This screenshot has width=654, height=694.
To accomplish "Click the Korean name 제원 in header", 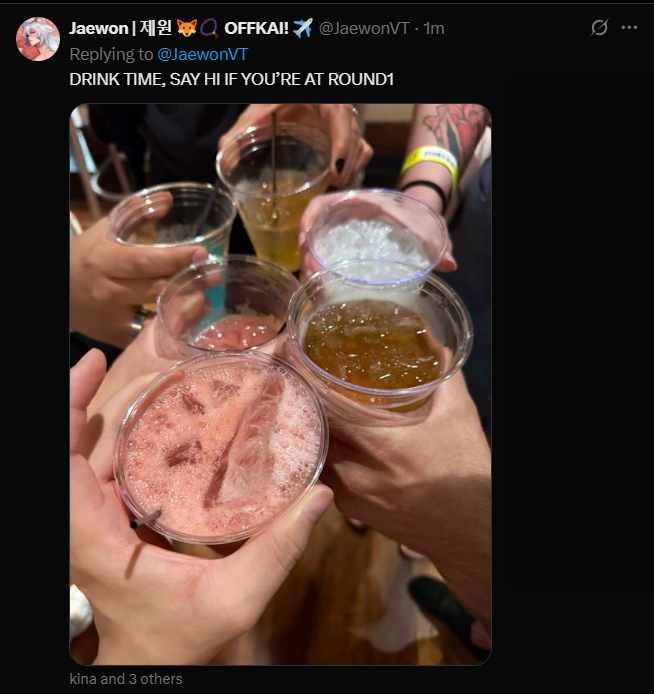I will pyautogui.click(x=156, y=28).
